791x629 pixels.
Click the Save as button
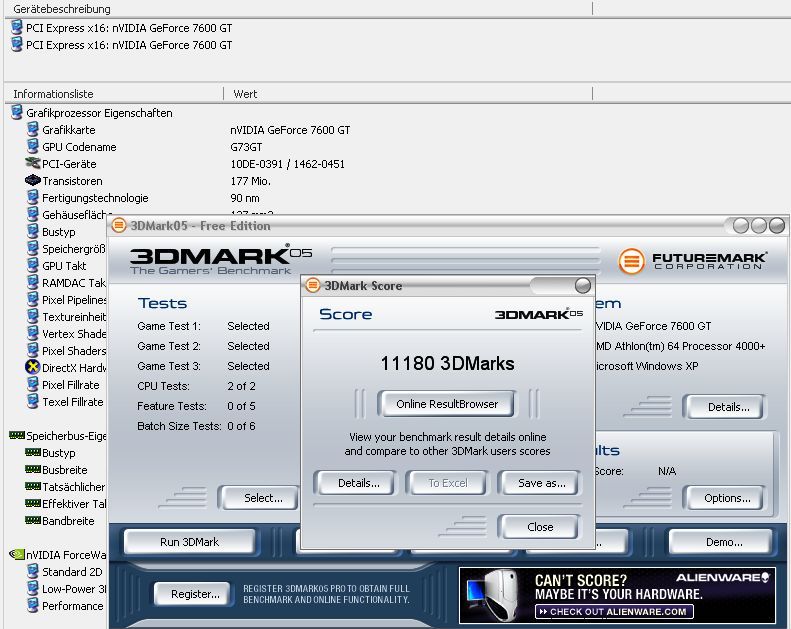541,483
